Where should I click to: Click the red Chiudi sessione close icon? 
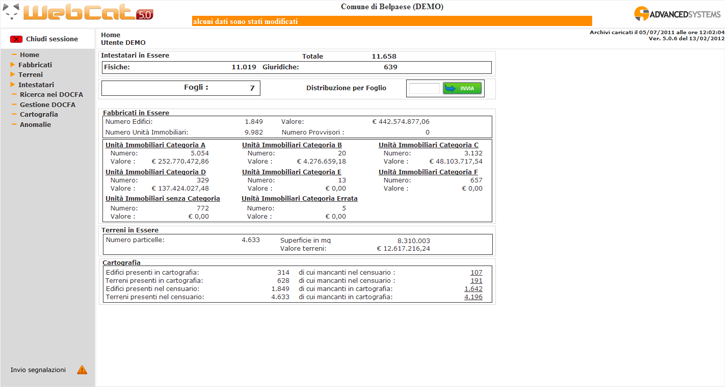click(x=16, y=39)
